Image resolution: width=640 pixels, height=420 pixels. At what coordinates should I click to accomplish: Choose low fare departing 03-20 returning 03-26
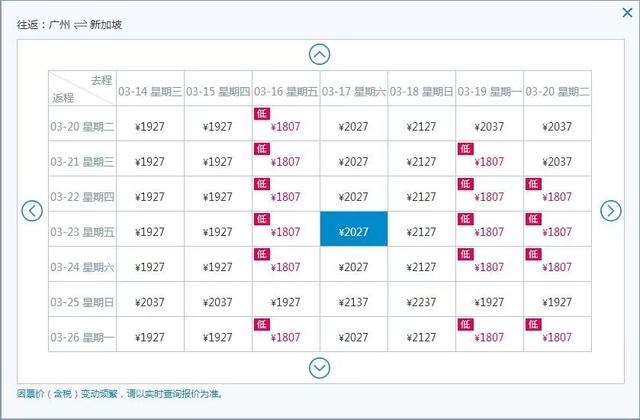pos(557,334)
